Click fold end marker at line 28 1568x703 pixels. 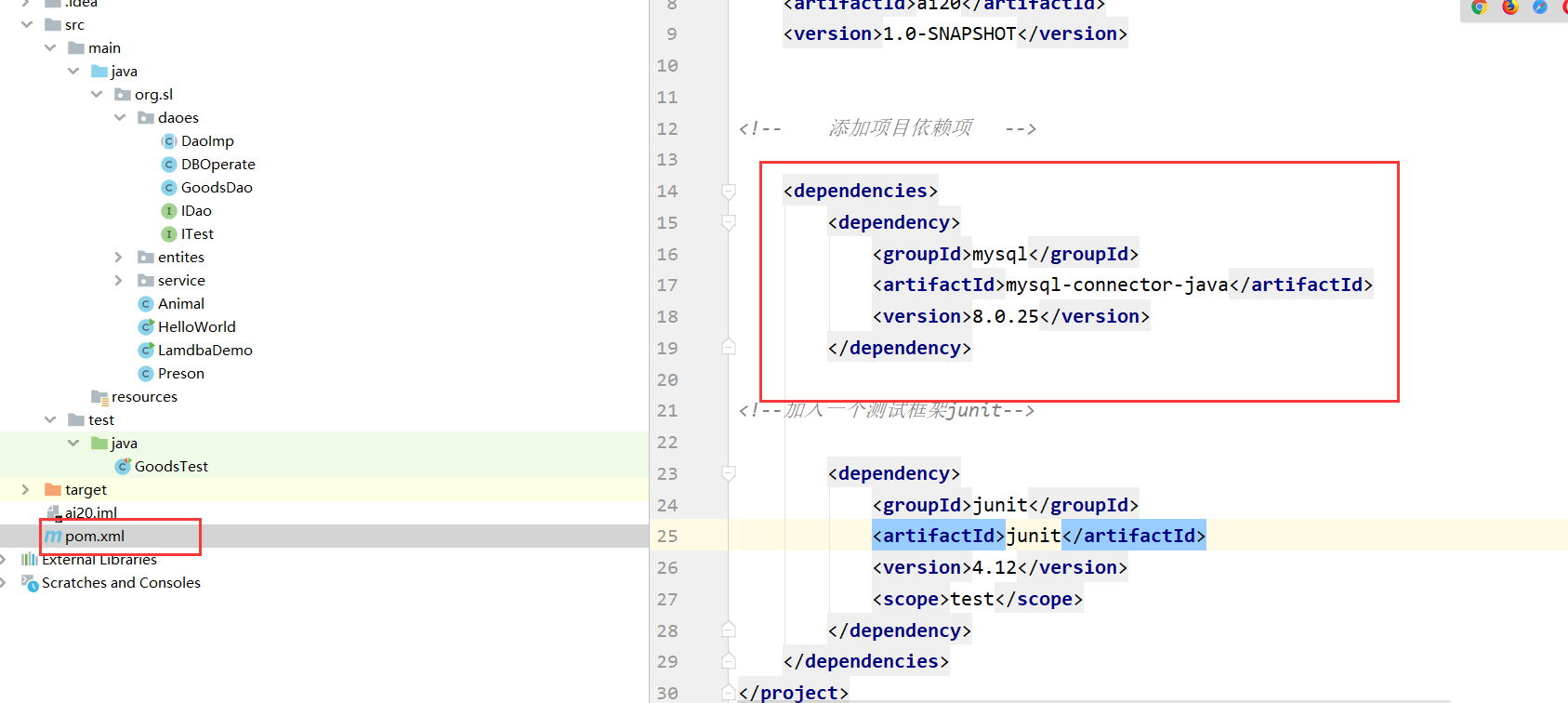point(729,630)
